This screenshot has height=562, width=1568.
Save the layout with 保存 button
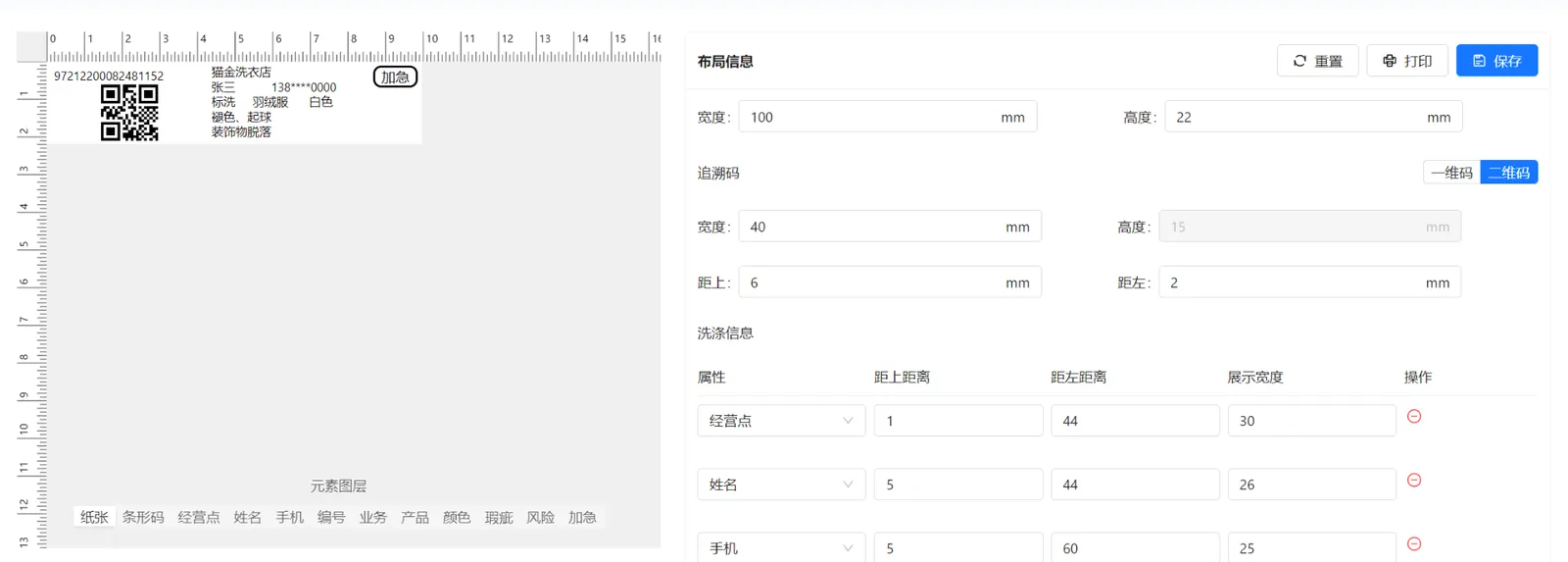1496,61
